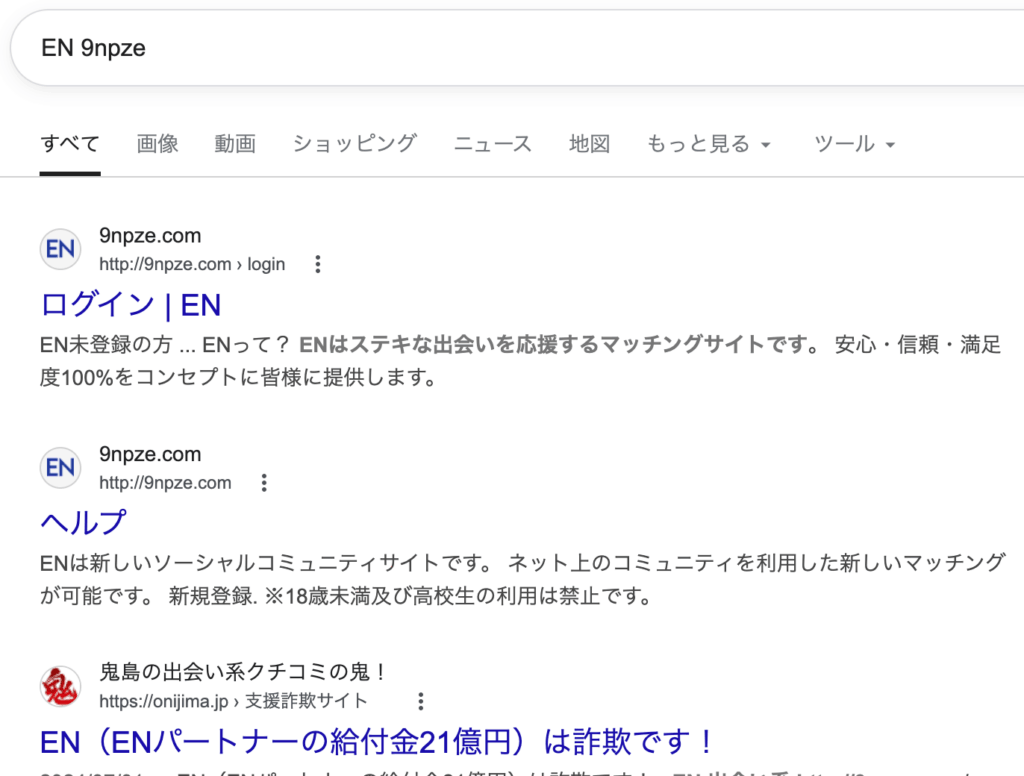
Task: Click the search box containing EN 9npze
Action: click(x=500, y=48)
